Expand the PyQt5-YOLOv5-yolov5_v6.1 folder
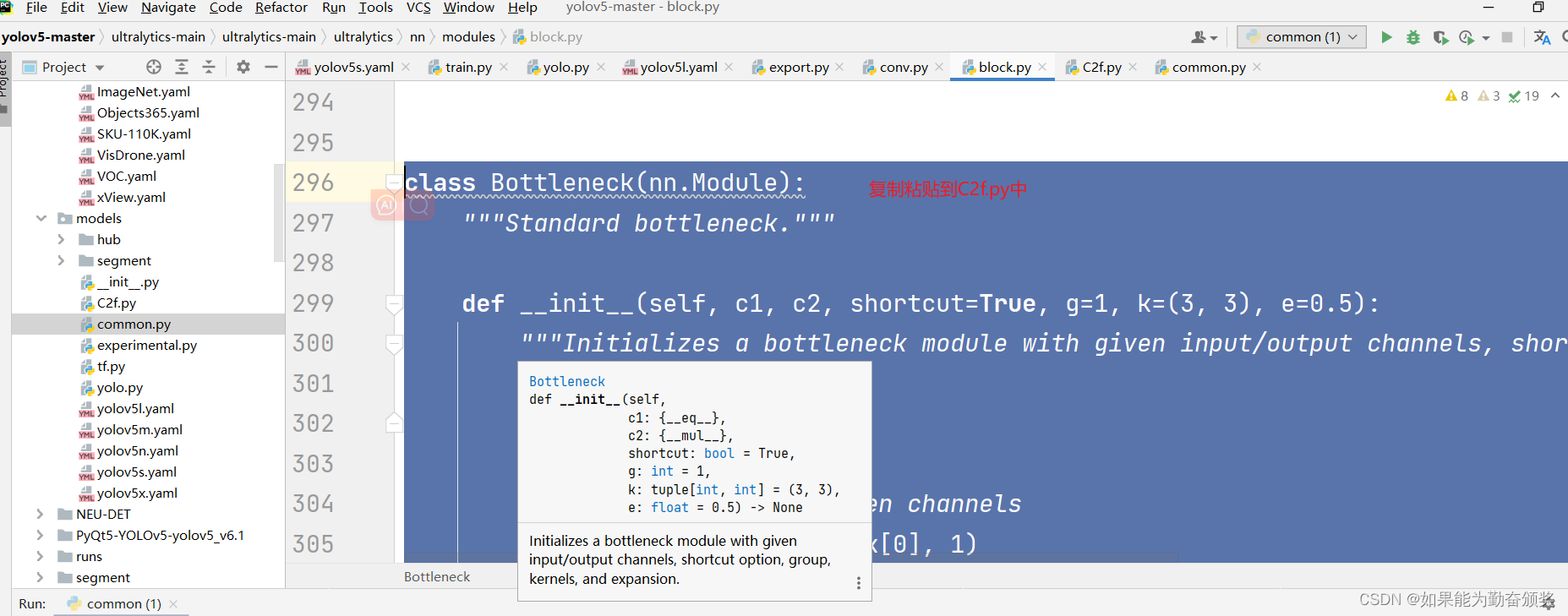Viewport: 1568px width, 616px height. 40,535
